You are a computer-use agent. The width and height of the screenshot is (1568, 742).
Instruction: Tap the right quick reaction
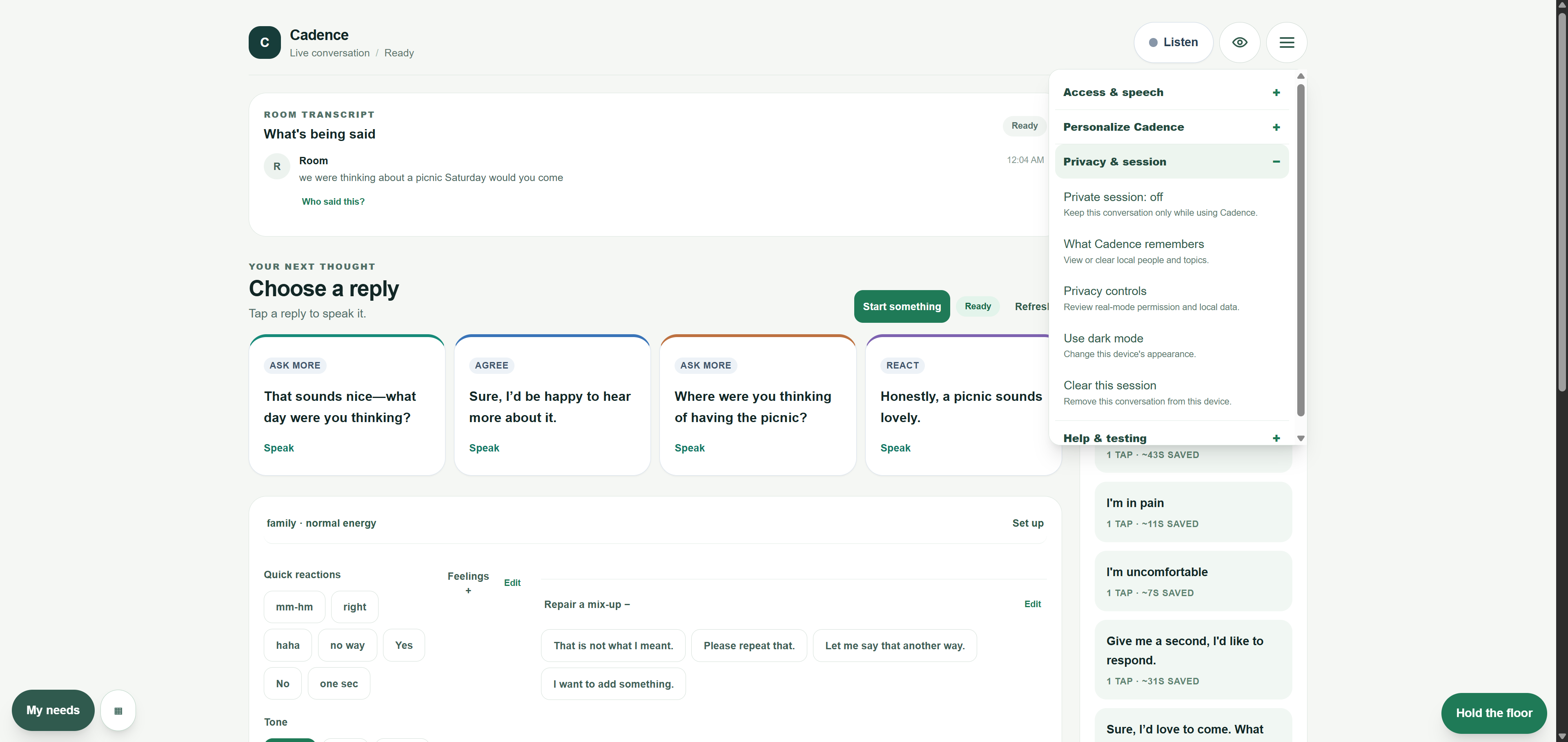354,607
